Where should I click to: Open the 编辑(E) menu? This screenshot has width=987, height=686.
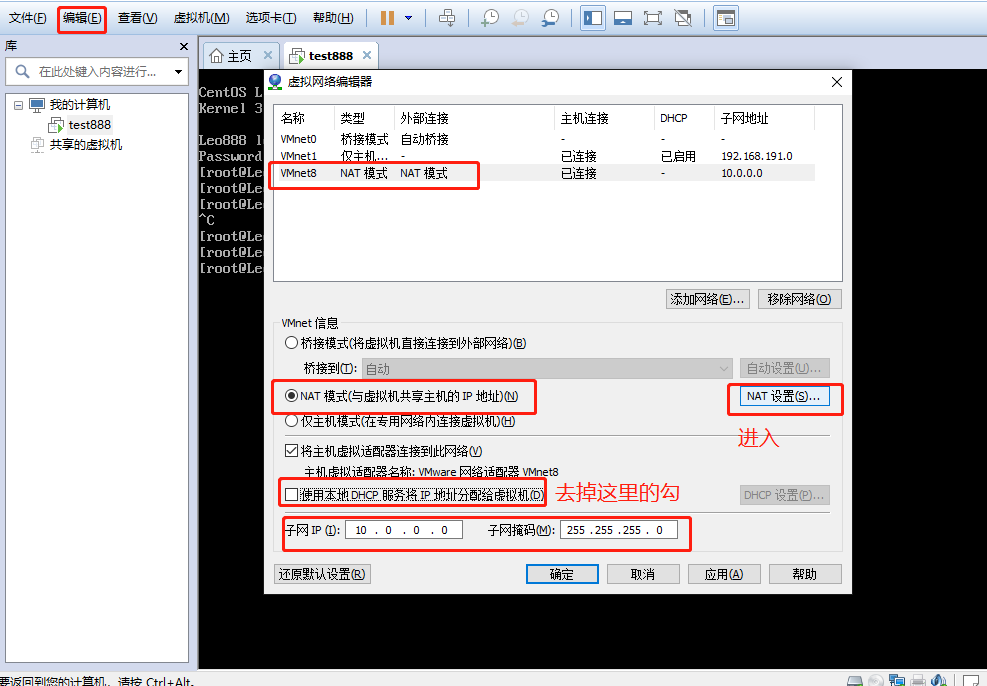(82, 18)
